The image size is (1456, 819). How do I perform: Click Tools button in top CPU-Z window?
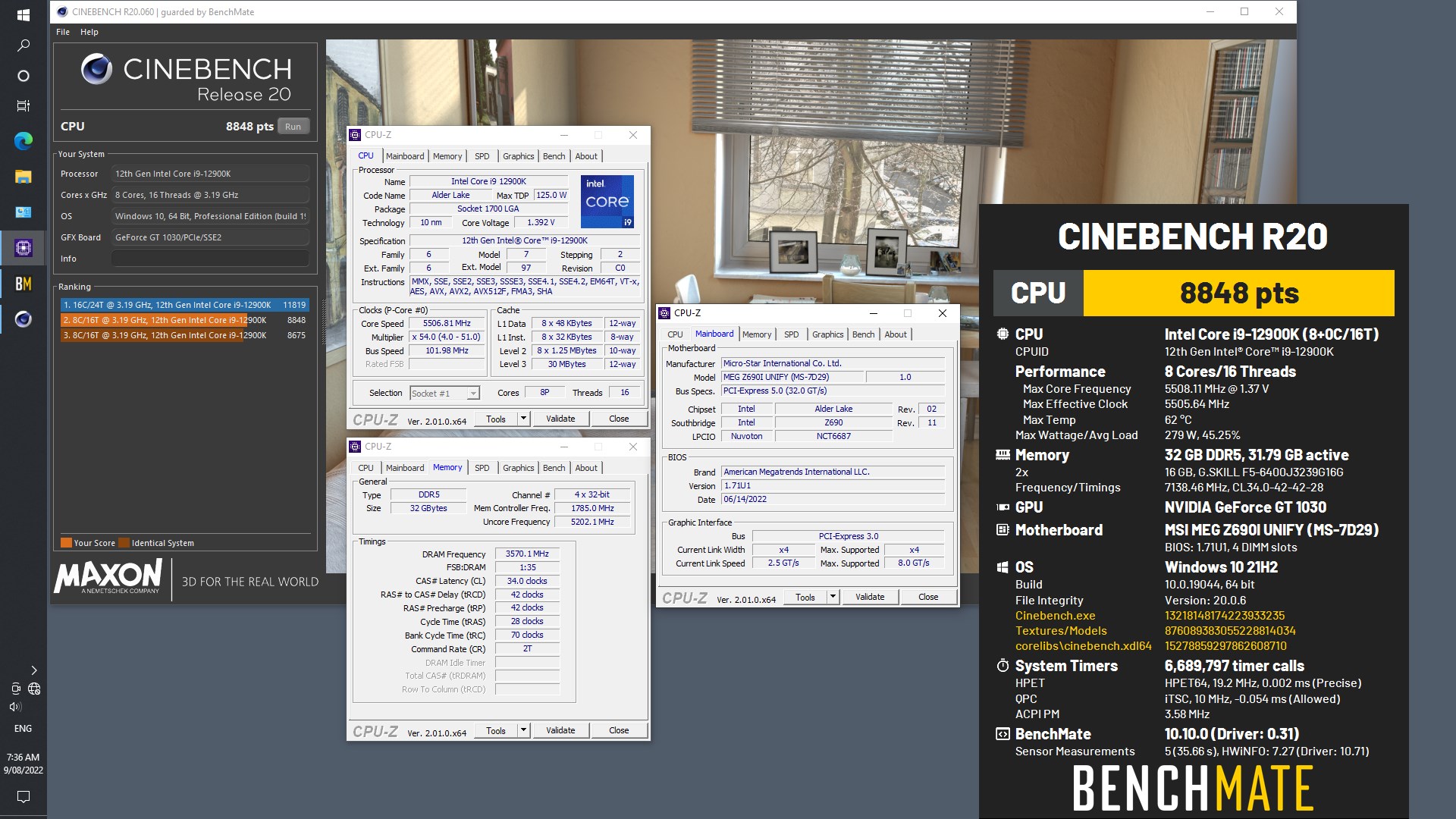pyautogui.click(x=496, y=419)
